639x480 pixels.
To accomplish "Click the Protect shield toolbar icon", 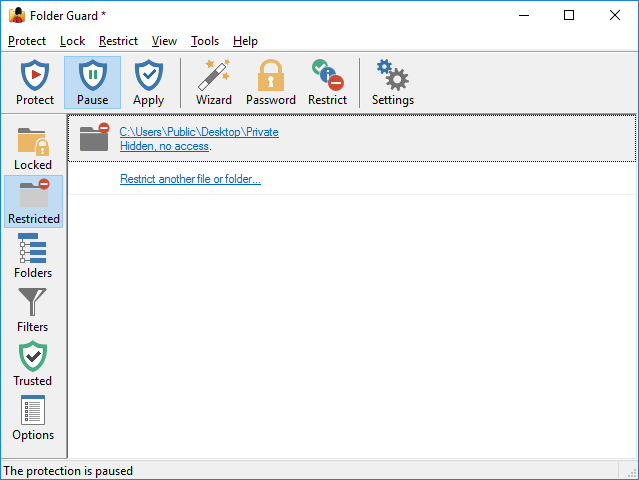I will tap(35, 82).
